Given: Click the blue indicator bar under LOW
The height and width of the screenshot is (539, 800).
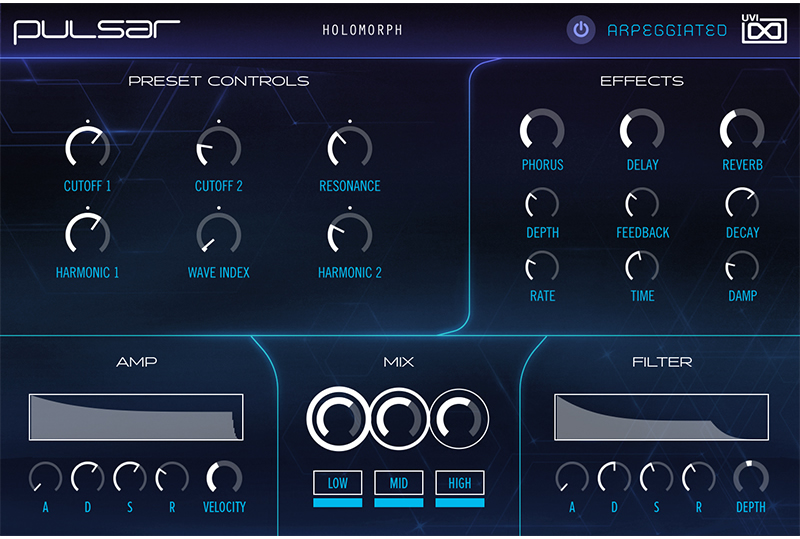Looking at the screenshot, I should [x=337, y=503].
